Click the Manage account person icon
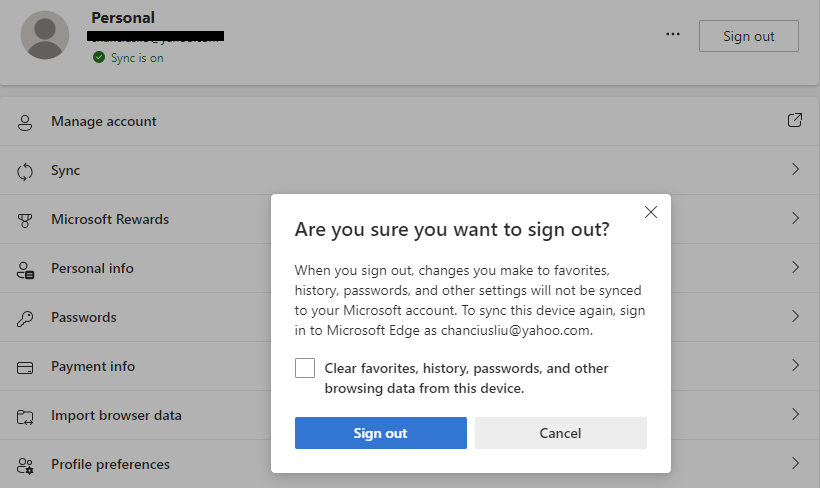Viewport: 820px width, 488px height. coord(26,121)
